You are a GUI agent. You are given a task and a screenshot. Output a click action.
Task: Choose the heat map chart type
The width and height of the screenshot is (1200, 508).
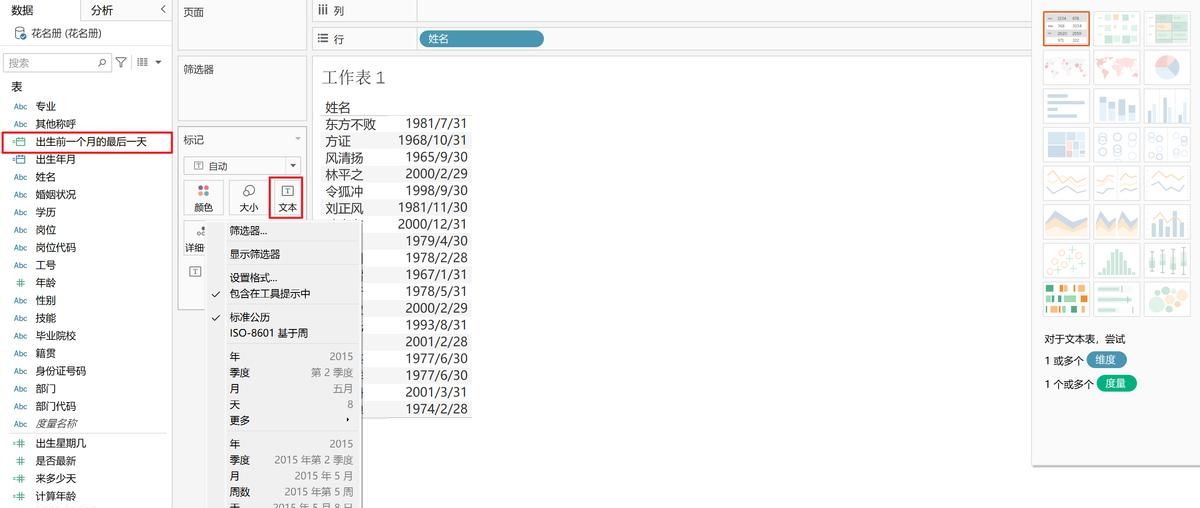(1116, 28)
